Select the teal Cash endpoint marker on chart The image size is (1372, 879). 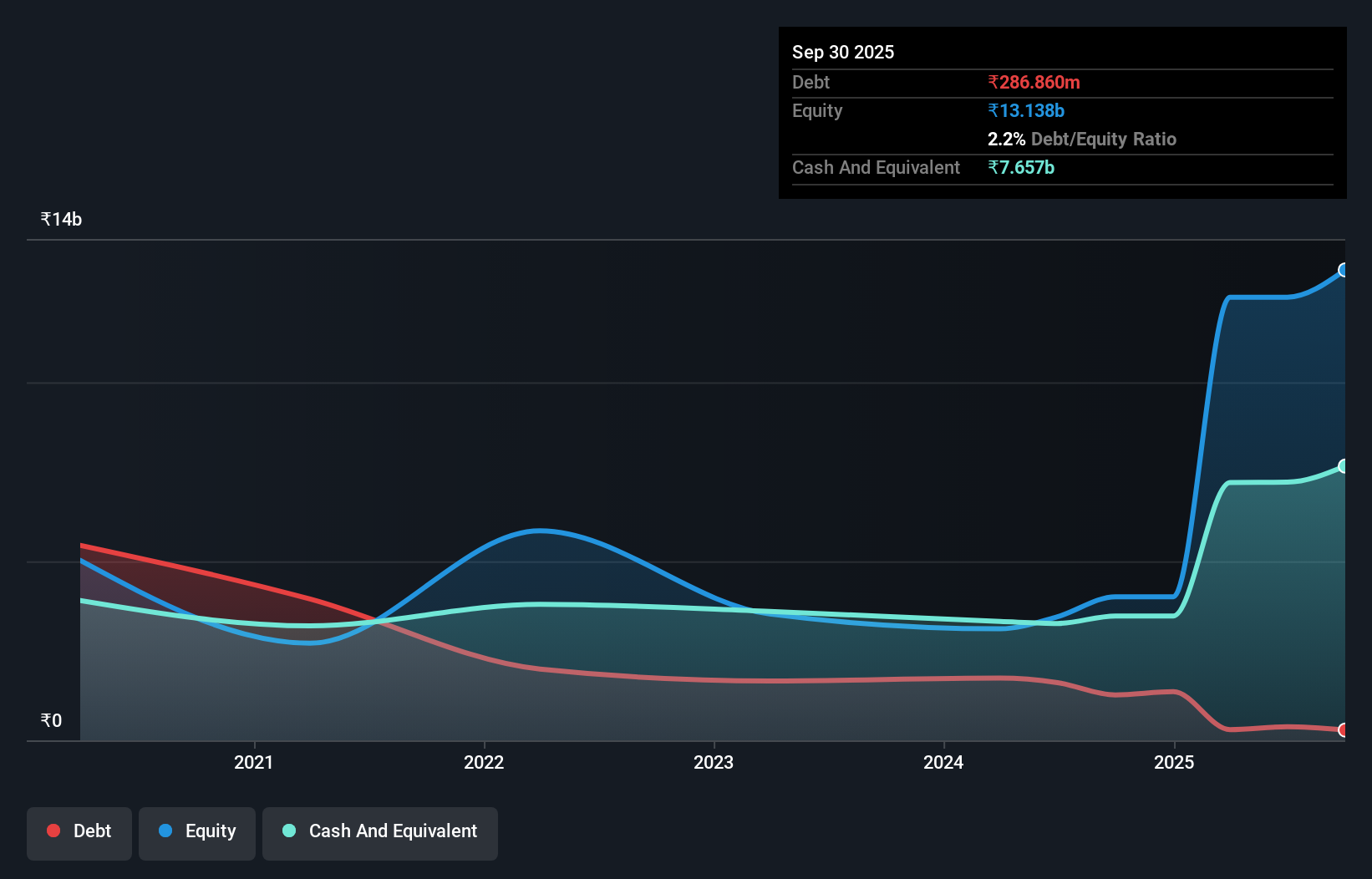click(x=1344, y=466)
